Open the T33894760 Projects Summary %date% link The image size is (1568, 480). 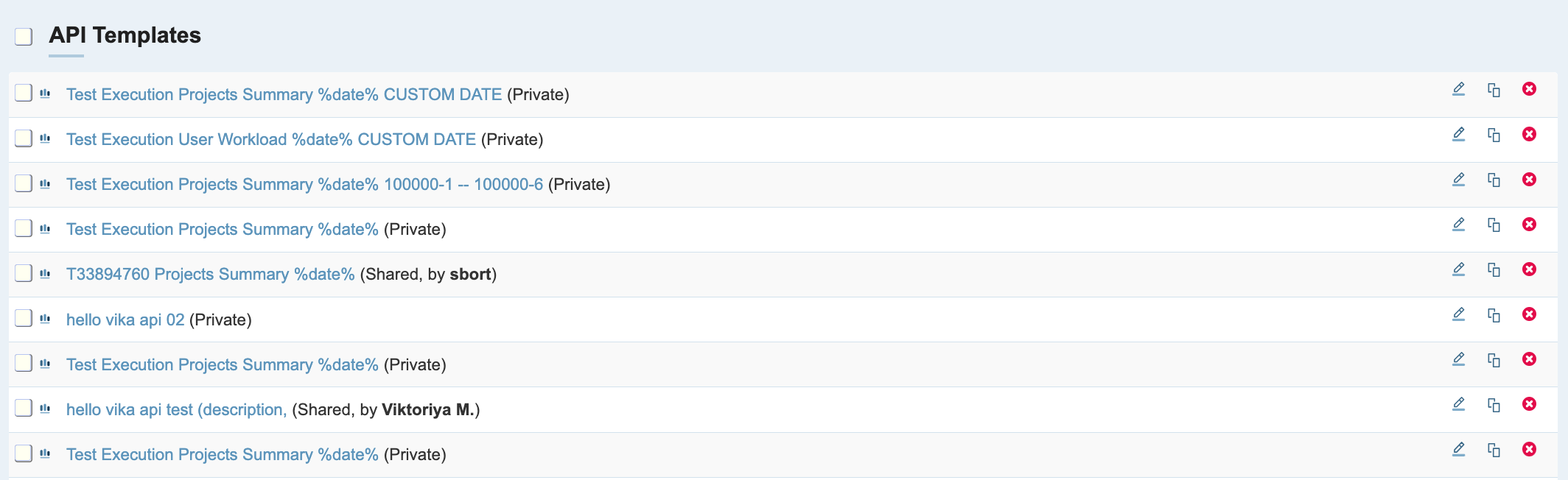(210, 274)
